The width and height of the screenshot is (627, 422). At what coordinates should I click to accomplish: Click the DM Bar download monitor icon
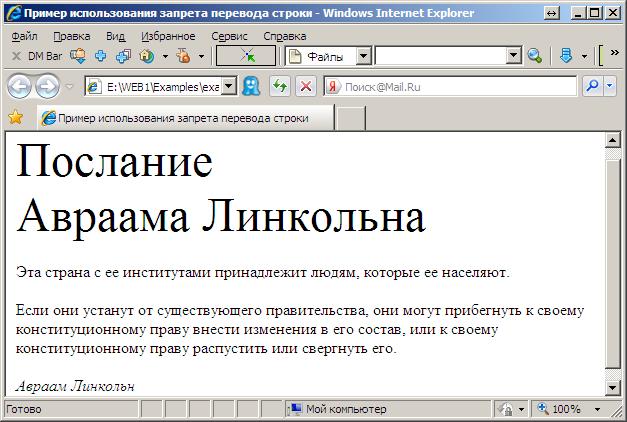[x=78, y=56]
